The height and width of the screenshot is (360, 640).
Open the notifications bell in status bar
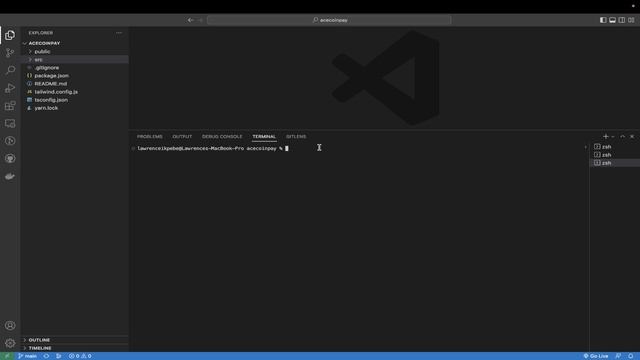click(x=631, y=356)
